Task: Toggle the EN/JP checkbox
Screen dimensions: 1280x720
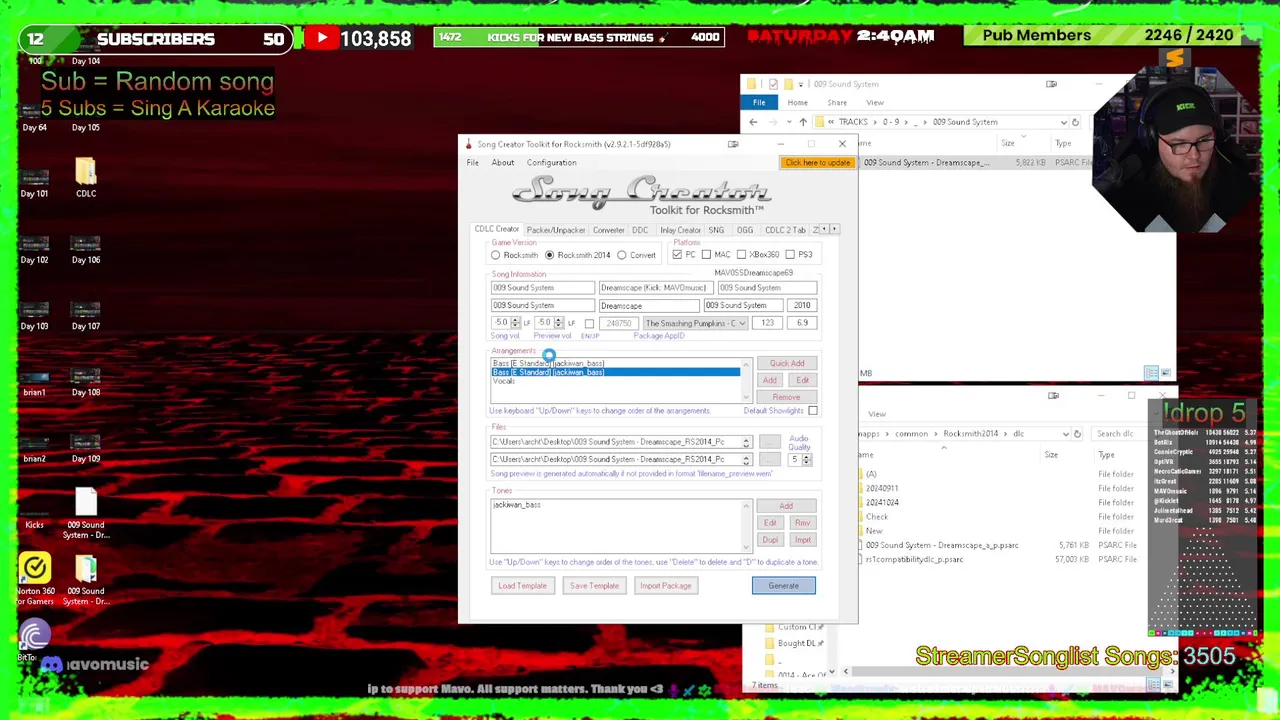Action: pyautogui.click(x=589, y=323)
